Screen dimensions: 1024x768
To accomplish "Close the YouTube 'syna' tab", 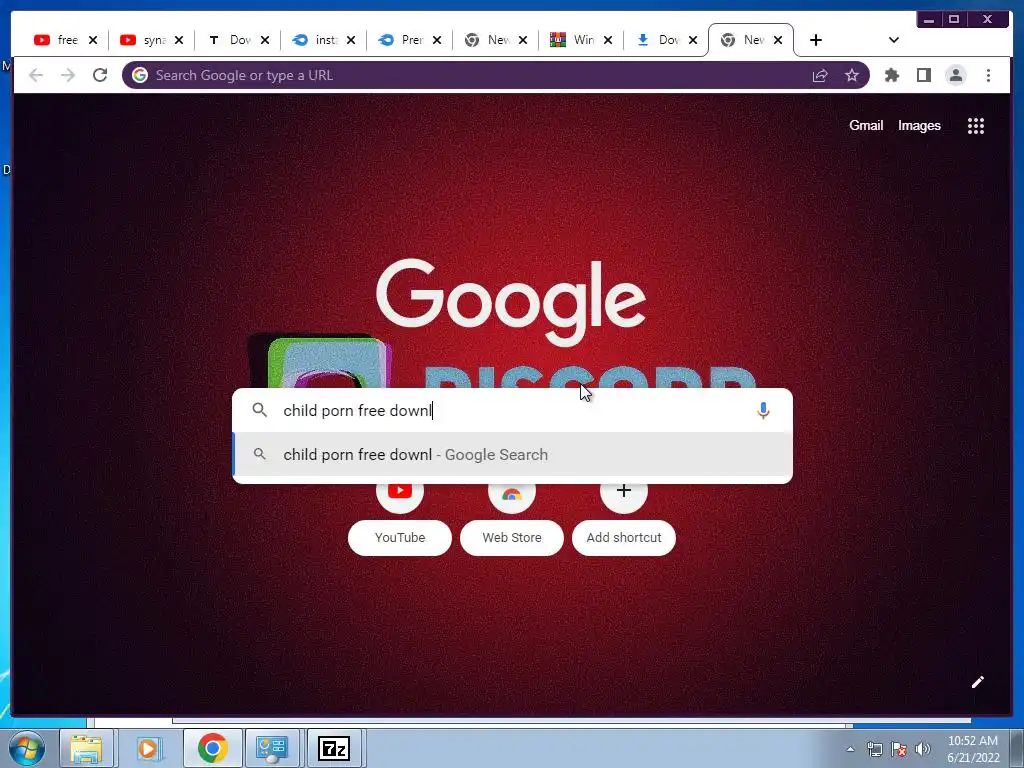I will pos(179,40).
